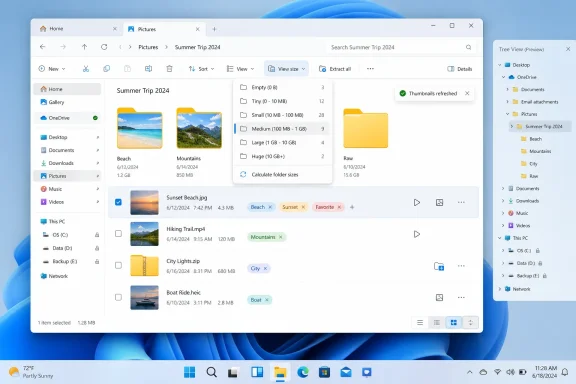Open image preview icon for Sunset Beach.jpg
This screenshot has height=384, width=576.
coord(439,202)
